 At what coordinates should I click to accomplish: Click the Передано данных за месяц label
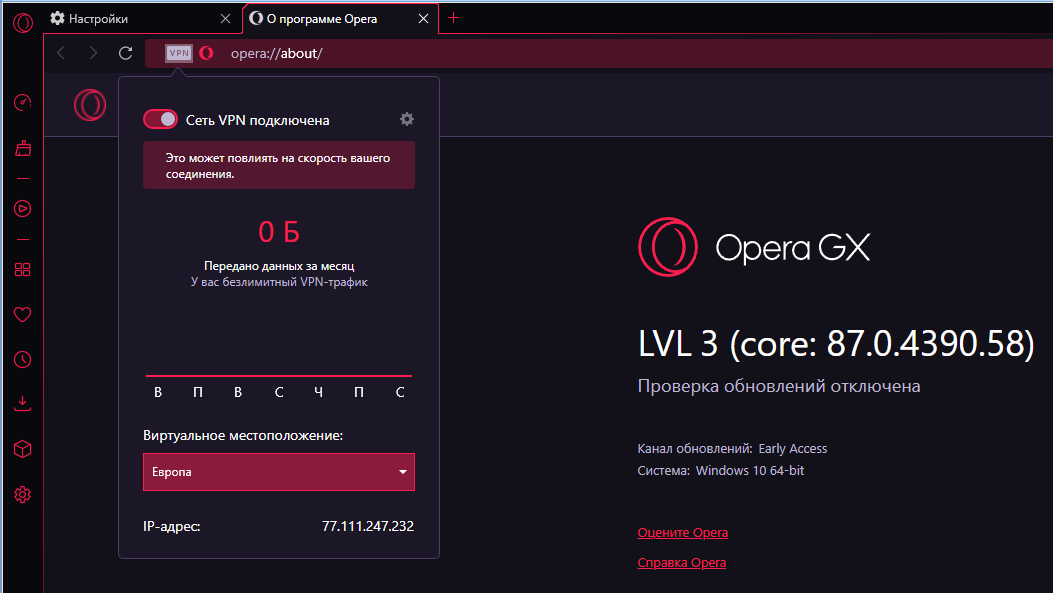pyautogui.click(x=279, y=266)
